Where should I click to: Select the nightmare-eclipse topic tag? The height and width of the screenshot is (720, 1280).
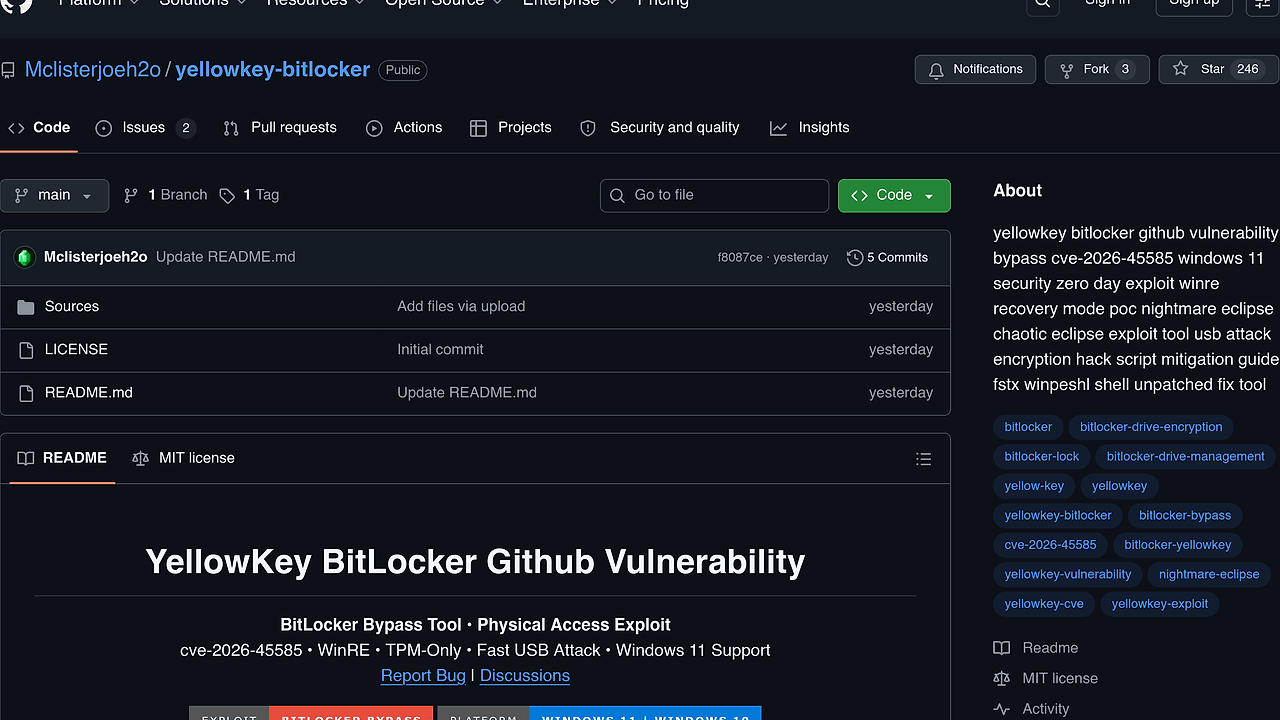(1209, 574)
